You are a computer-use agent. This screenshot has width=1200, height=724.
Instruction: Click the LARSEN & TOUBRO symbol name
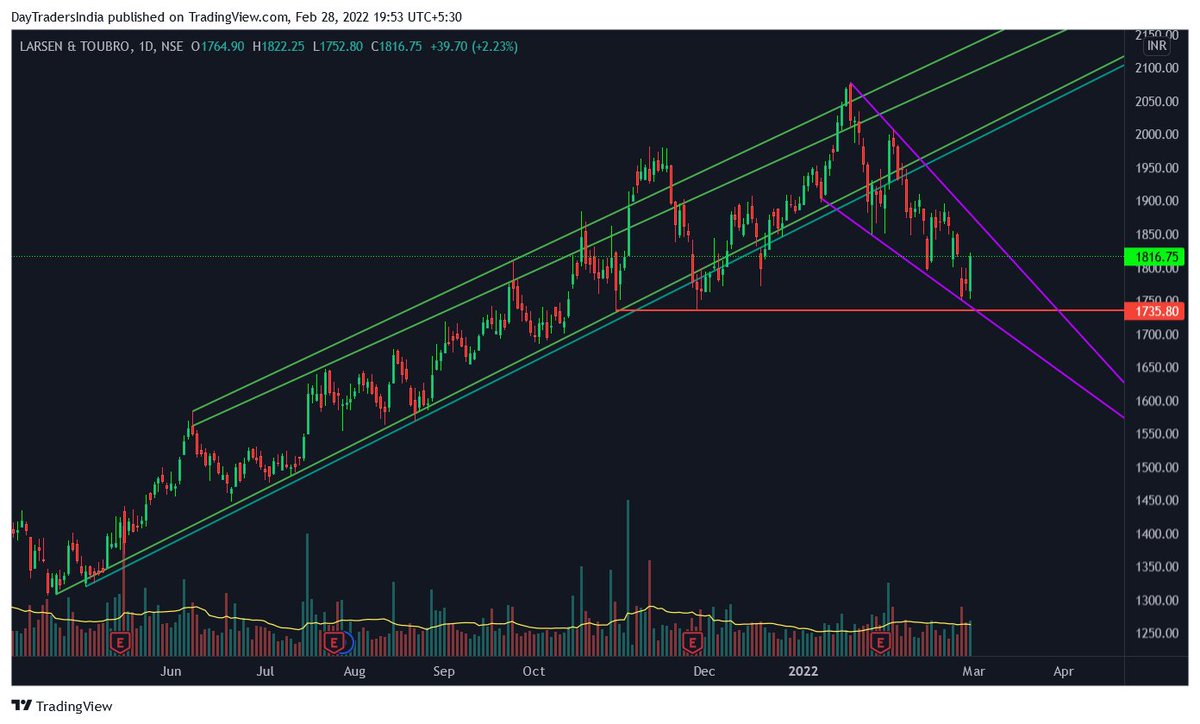coord(77,45)
